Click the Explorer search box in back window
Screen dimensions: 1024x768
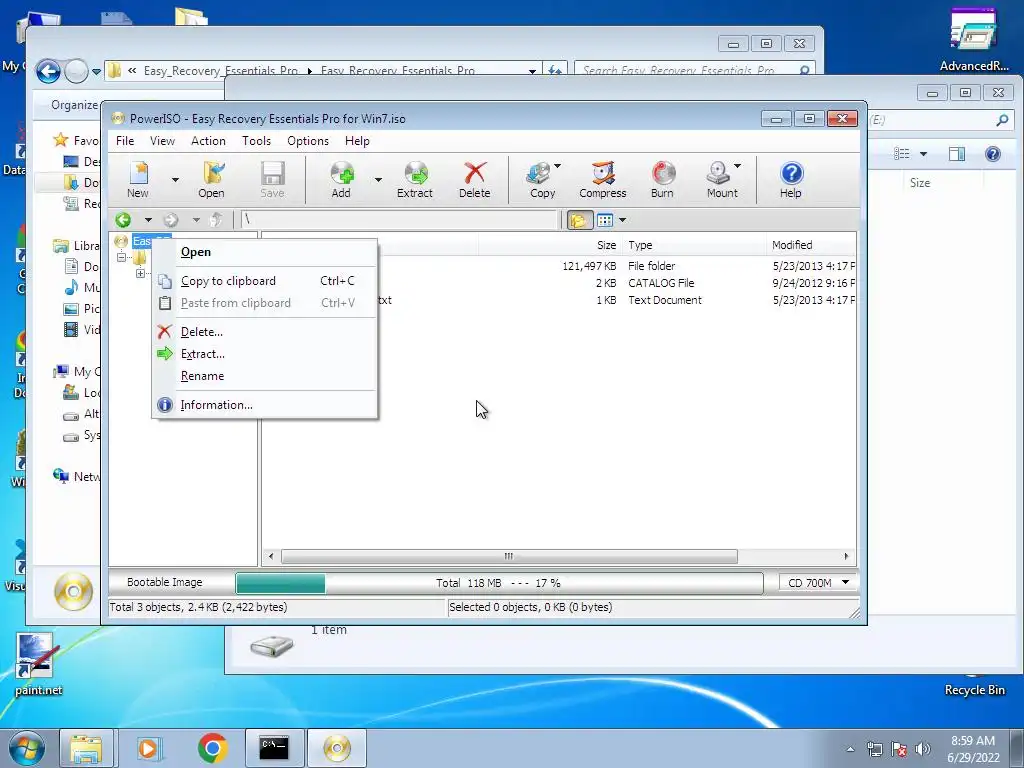(x=694, y=70)
